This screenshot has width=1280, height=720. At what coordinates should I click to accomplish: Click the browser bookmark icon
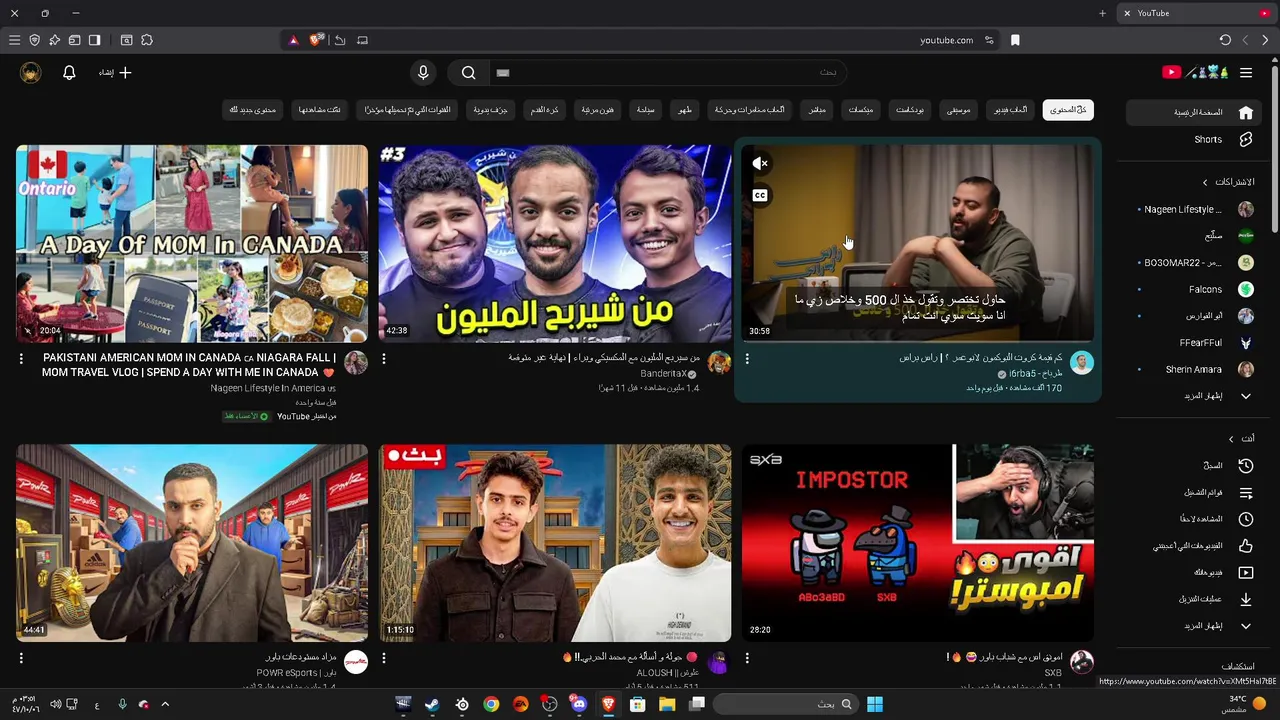pos(1015,40)
